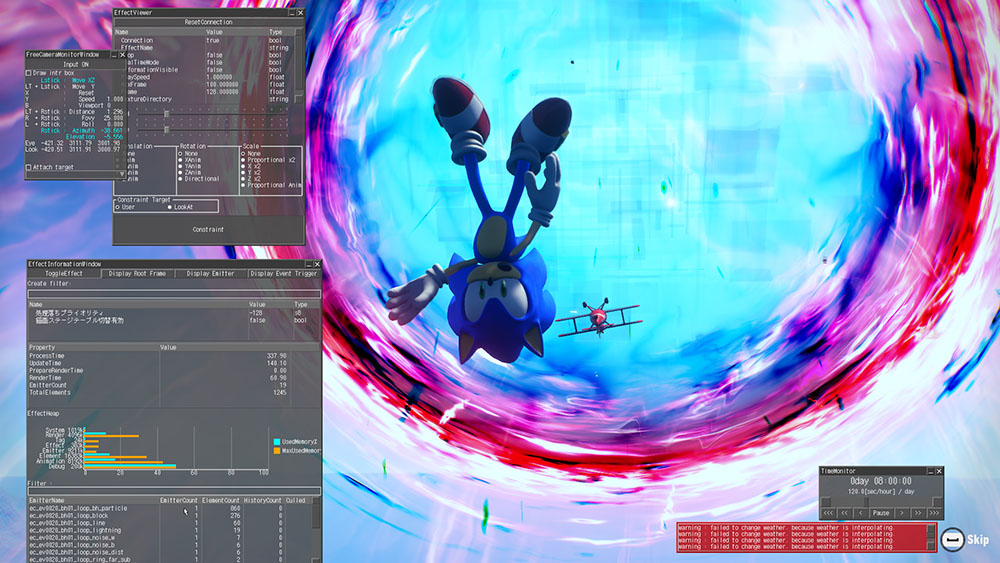
Task: Expand the FreeCameraMonitorWindow bottom dropdown arrow
Action: [x=122, y=175]
